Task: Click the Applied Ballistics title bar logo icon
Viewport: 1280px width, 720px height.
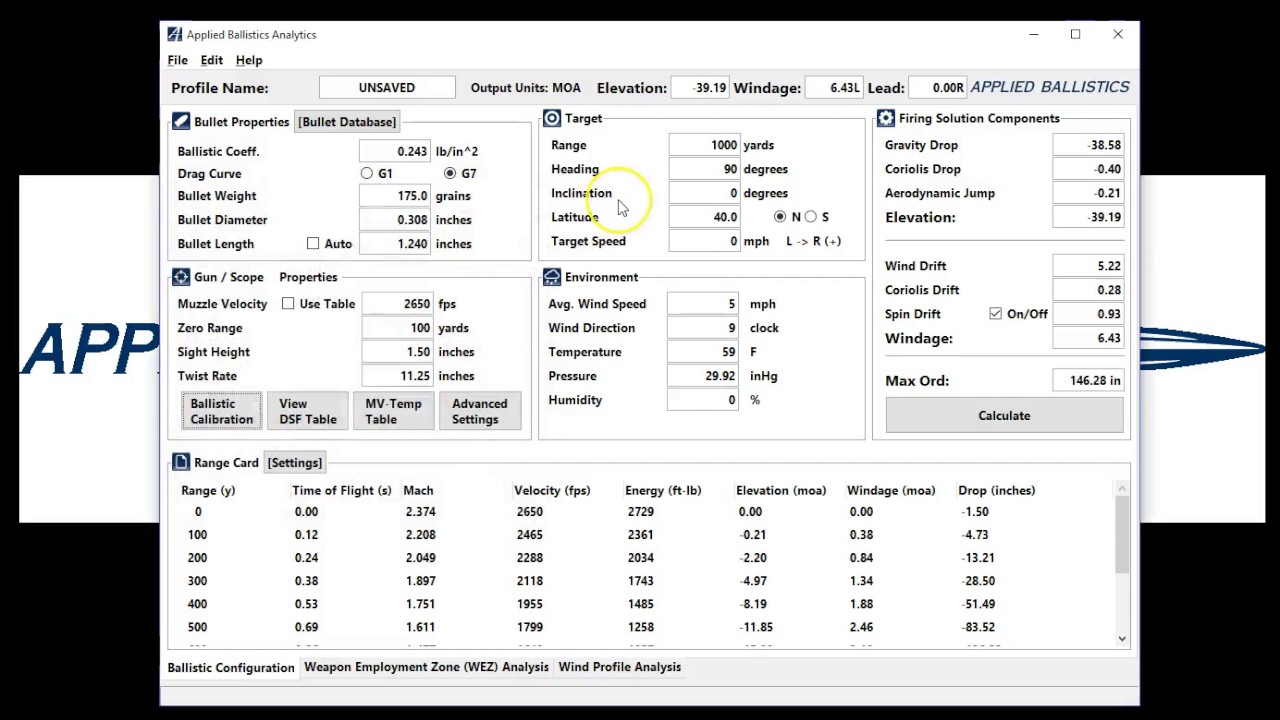Action: pyautogui.click(x=175, y=34)
